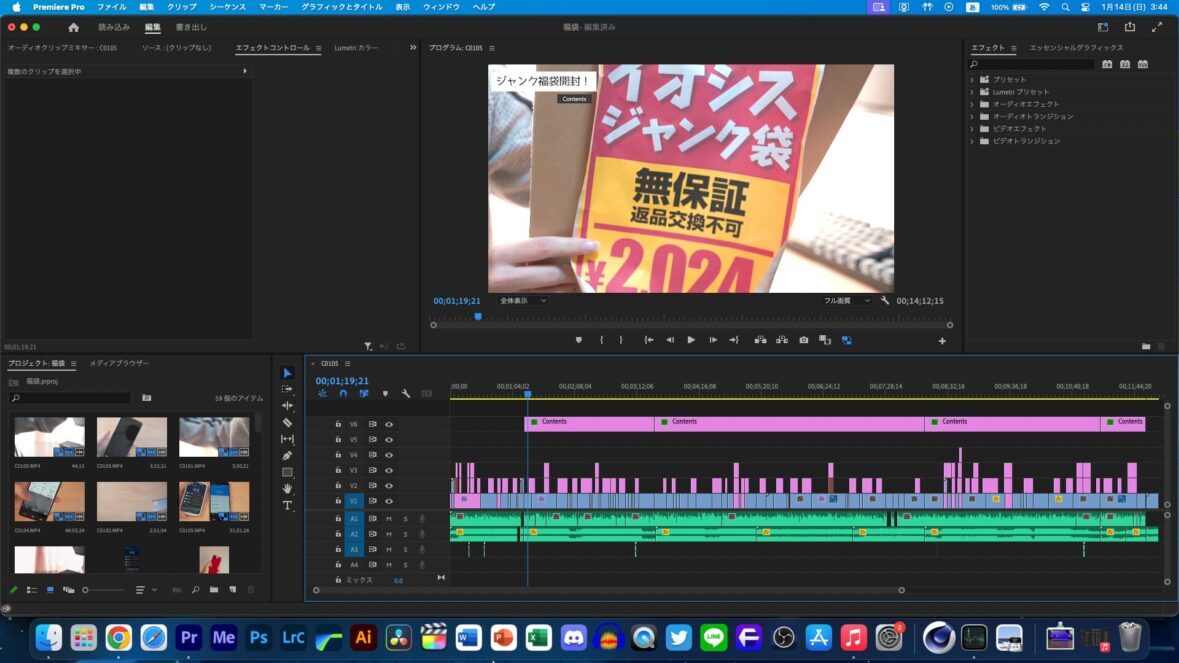Toggle V1 track targeting
Viewport: 1179px width, 663px height.
(x=353, y=501)
